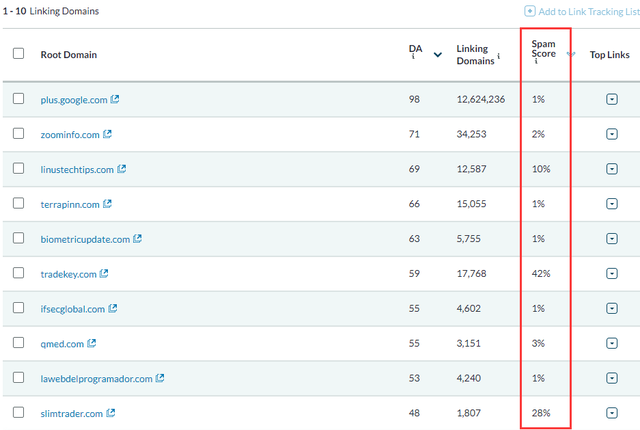Expand Top Links for biometricupdate.com
640x430 pixels.
(x=612, y=239)
